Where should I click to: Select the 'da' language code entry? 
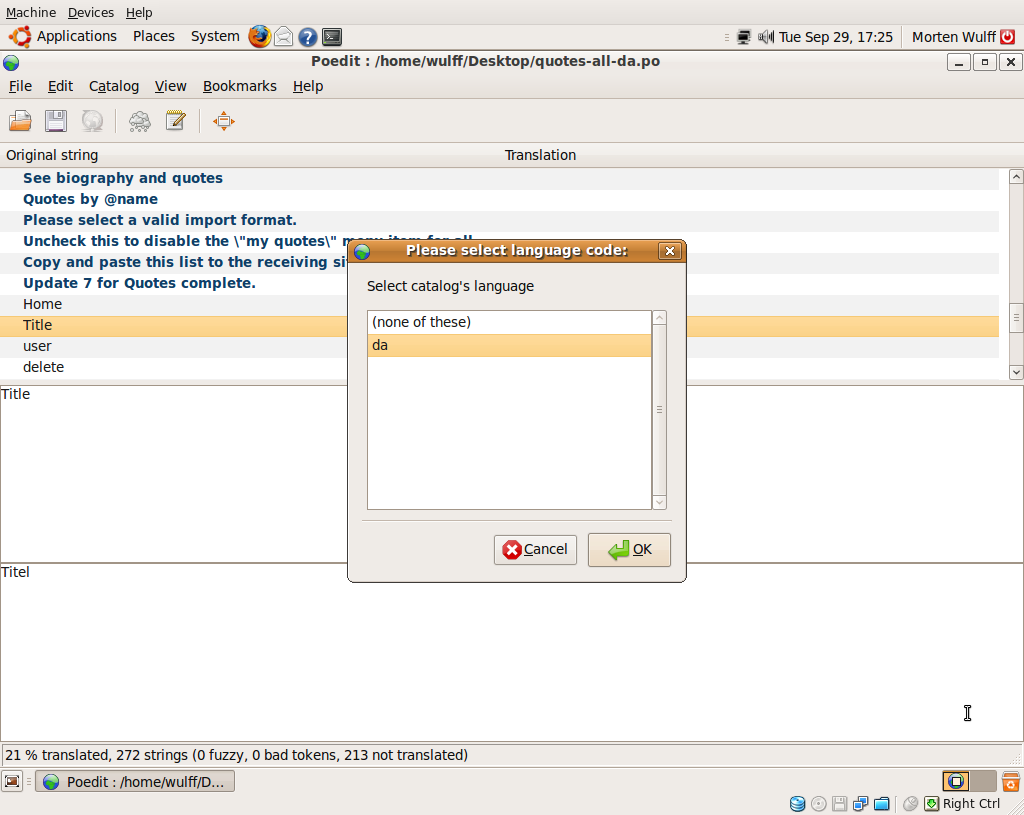coord(509,345)
